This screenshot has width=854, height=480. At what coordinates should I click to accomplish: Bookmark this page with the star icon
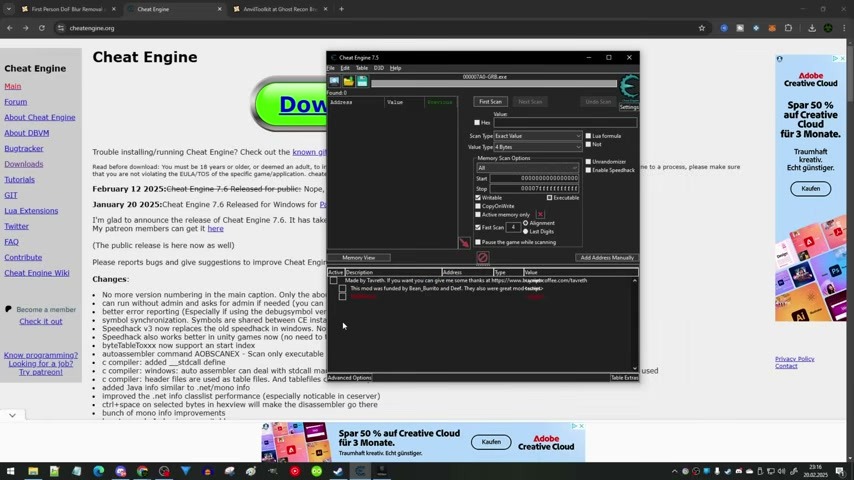click(x=702, y=28)
